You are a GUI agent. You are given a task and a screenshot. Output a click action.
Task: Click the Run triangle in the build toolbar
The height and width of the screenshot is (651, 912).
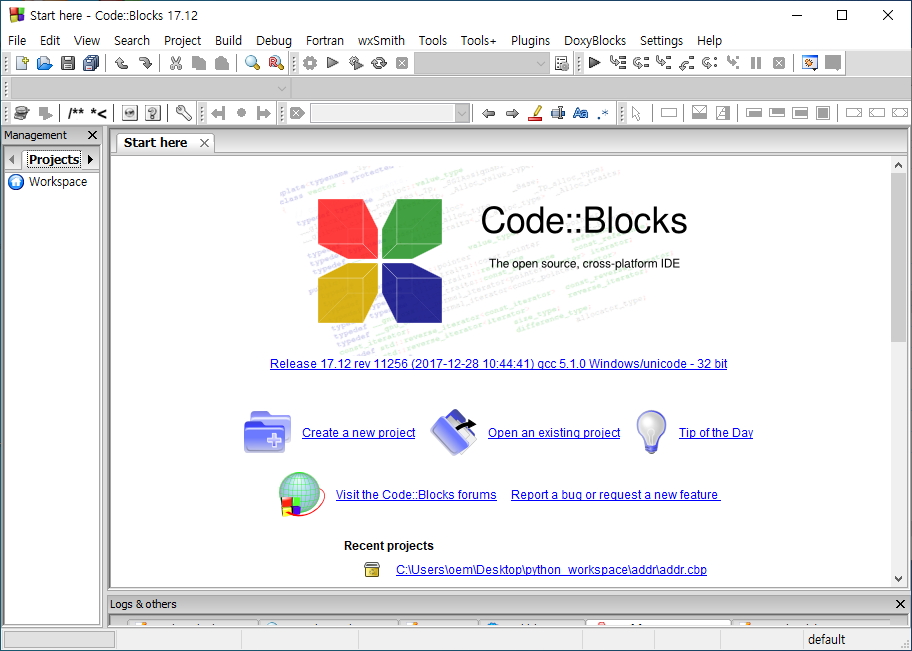point(333,63)
